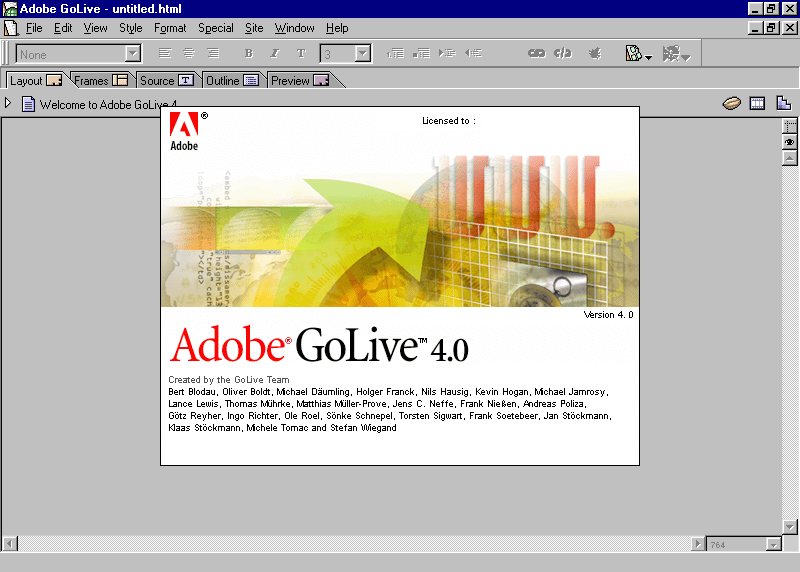Screen dimensions: 800x572
Task: Restore the inner document window
Action: click(x=771, y=28)
